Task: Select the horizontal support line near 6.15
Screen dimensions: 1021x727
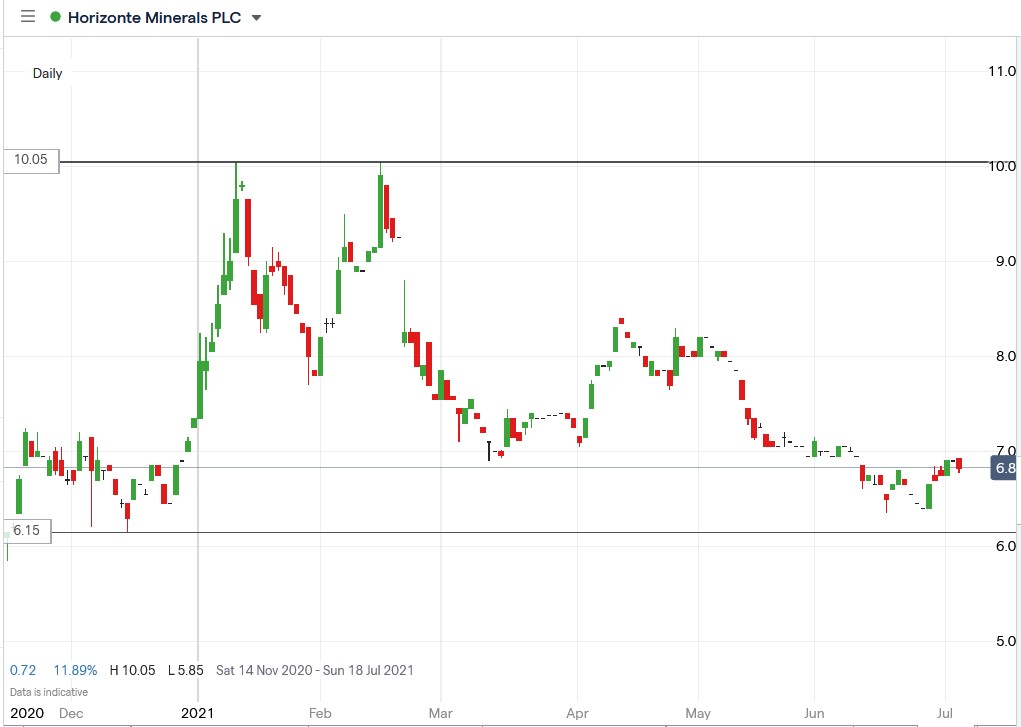Action: pos(600,530)
